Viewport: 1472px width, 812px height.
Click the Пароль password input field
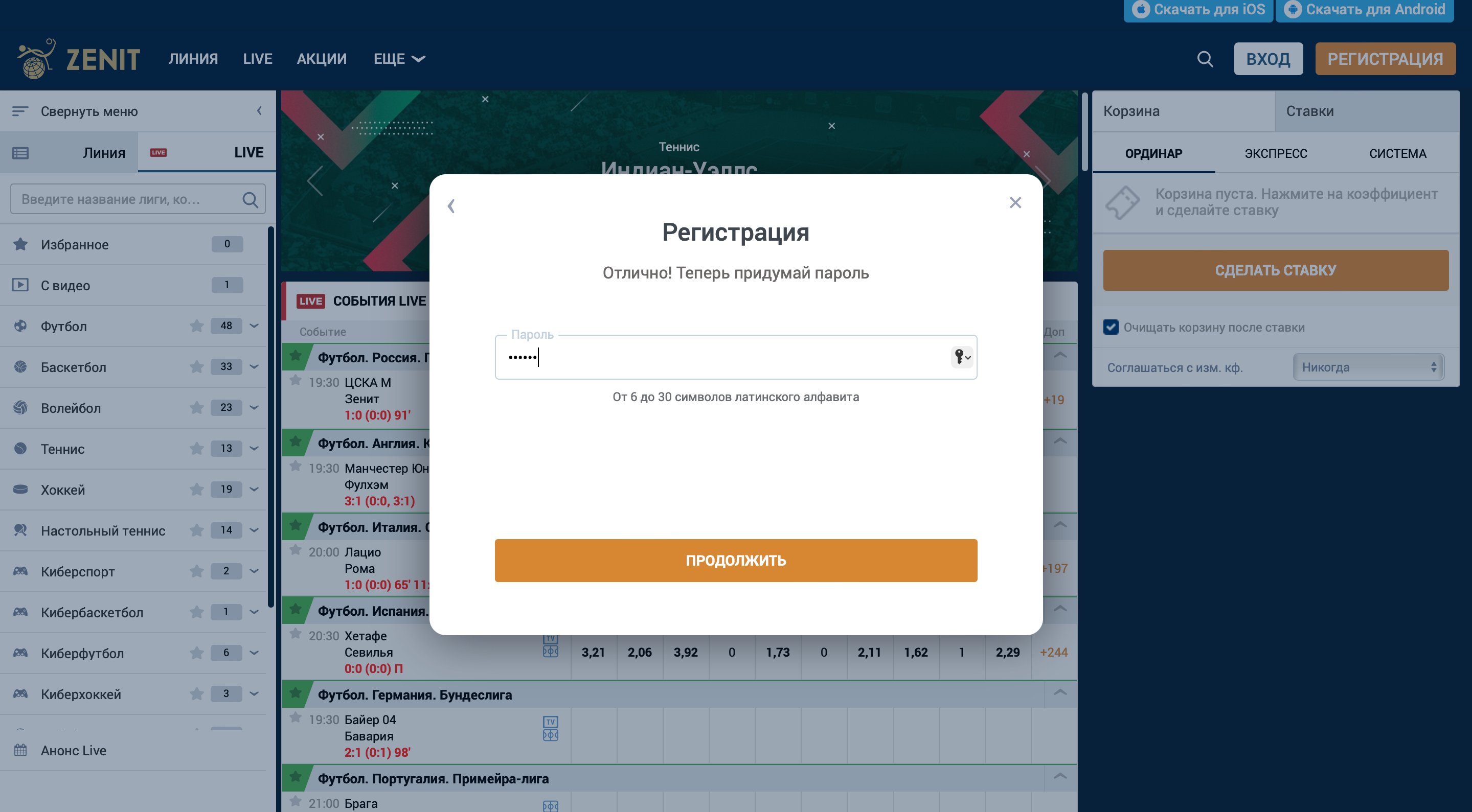click(x=720, y=358)
